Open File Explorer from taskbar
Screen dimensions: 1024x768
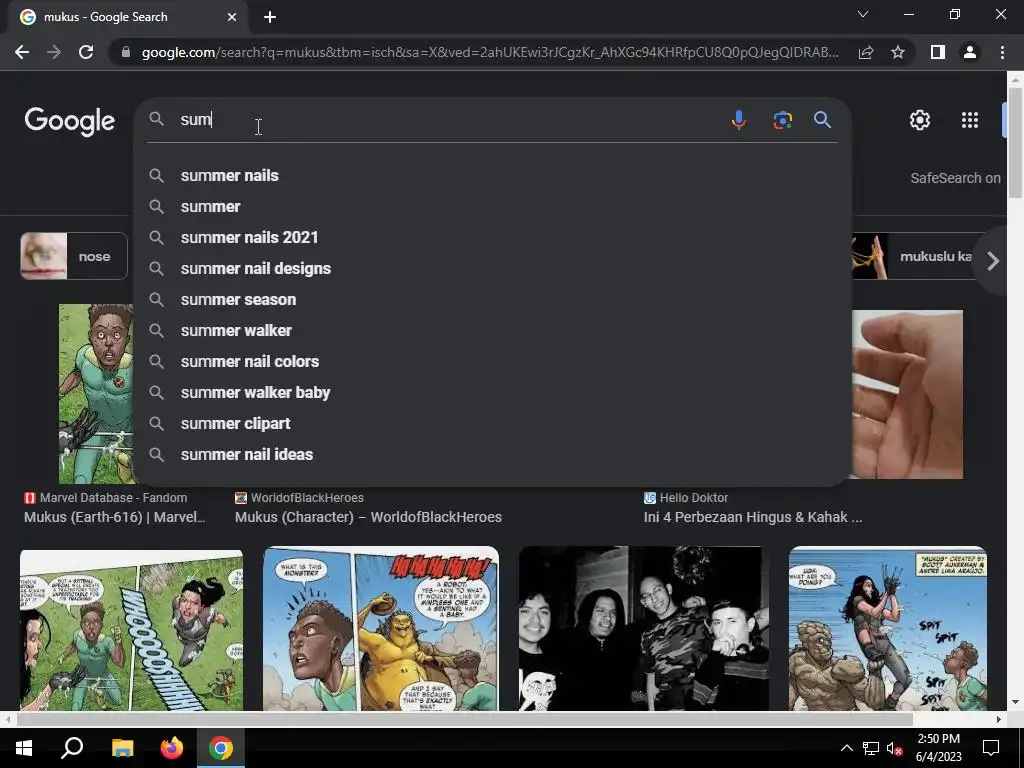click(122, 748)
